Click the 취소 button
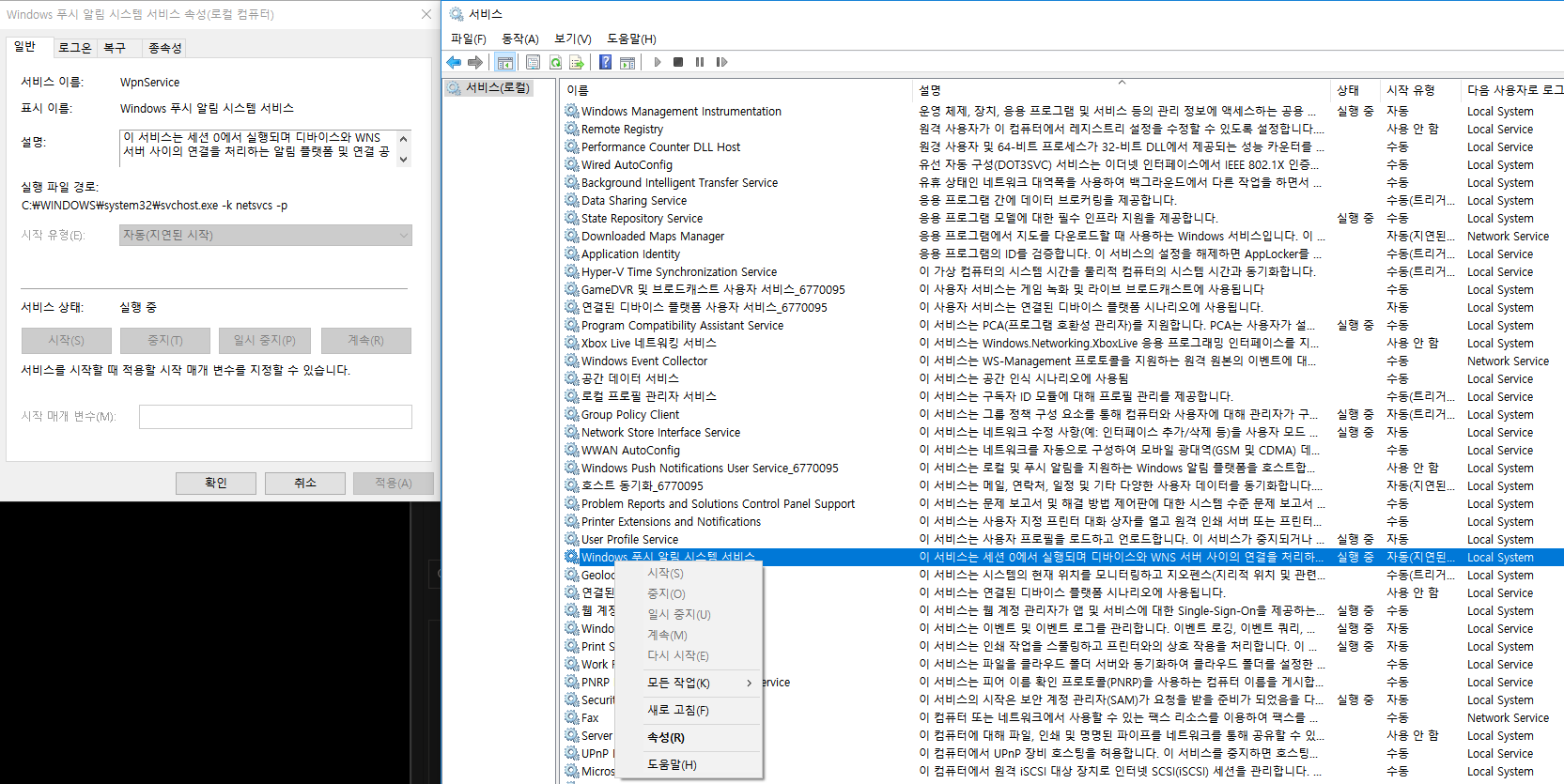This screenshot has width=1564, height=784. click(305, 483)
